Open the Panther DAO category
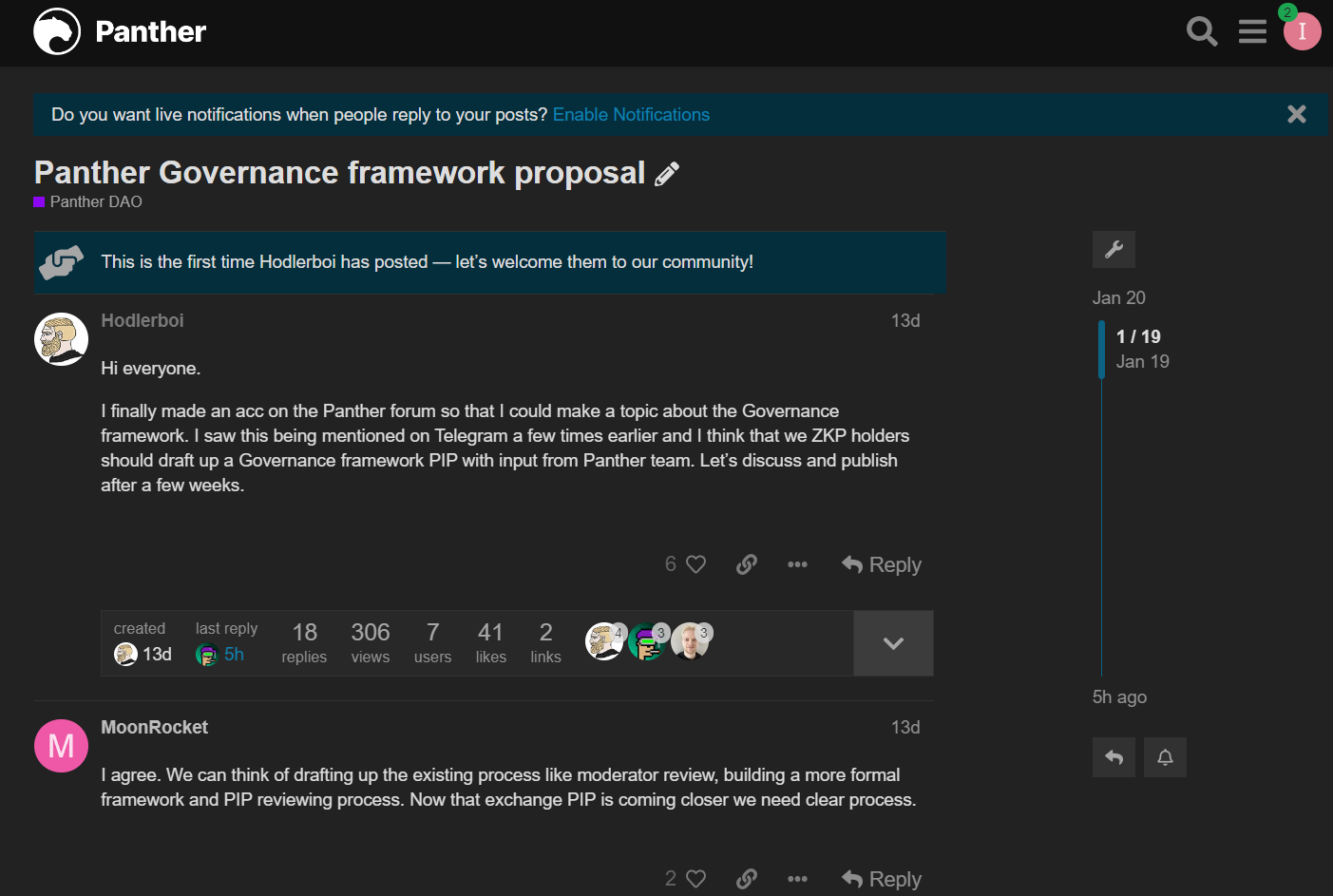The image size is (1333, 896). tap(88, 201)
